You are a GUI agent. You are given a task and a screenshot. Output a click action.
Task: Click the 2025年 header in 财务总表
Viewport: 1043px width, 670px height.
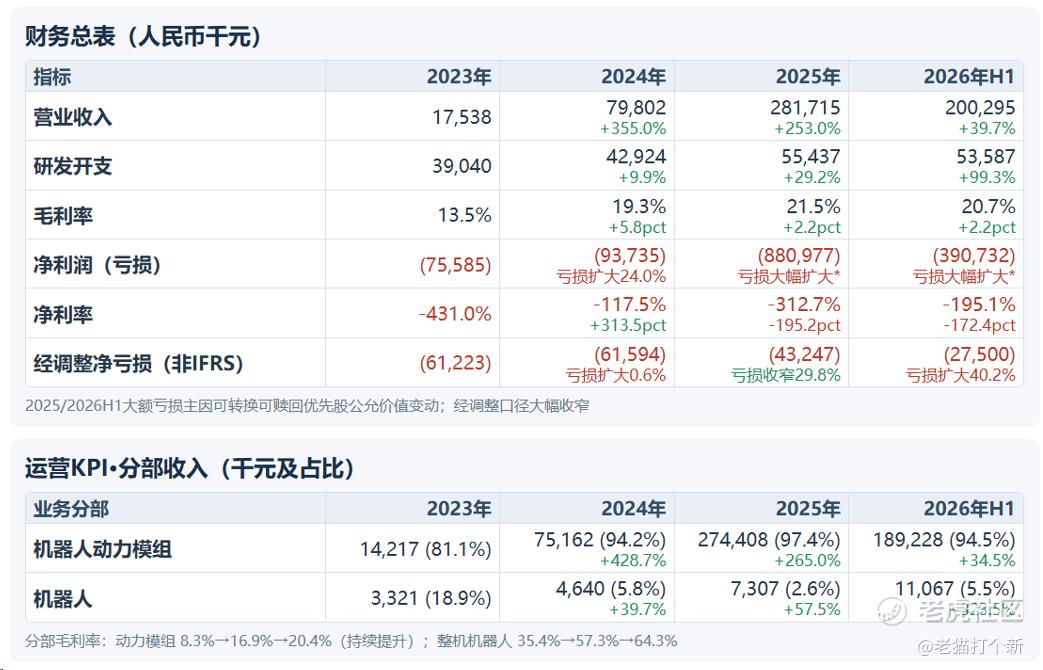click(808, 77)
